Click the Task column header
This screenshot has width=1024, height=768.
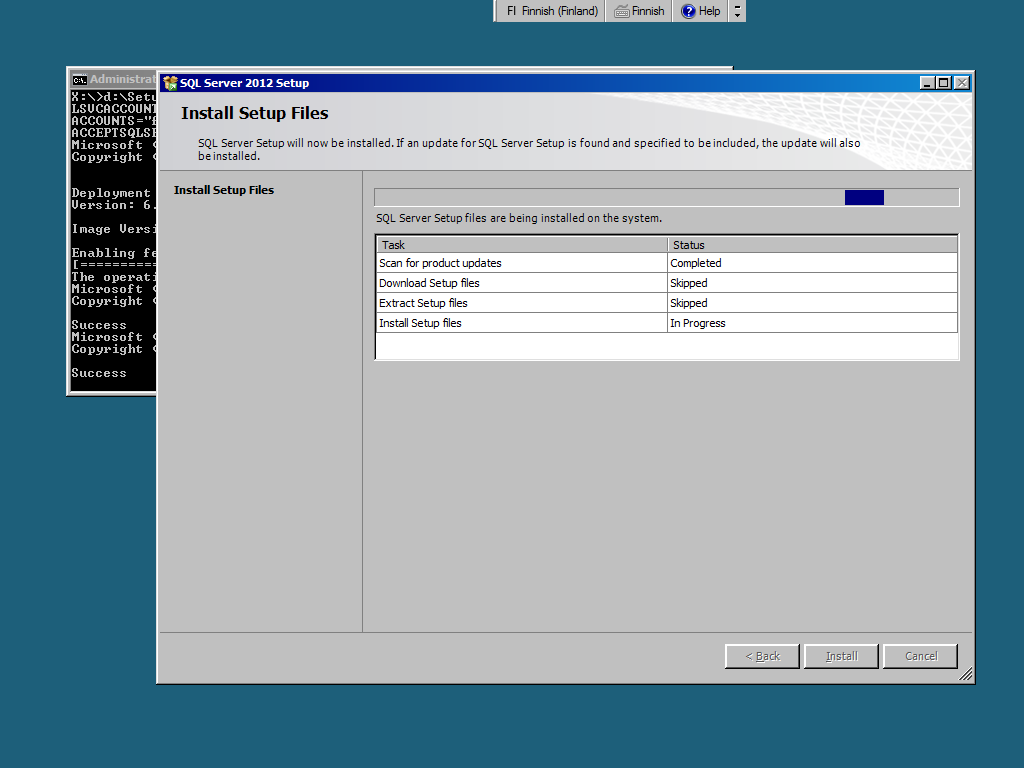tap(520, 245)
